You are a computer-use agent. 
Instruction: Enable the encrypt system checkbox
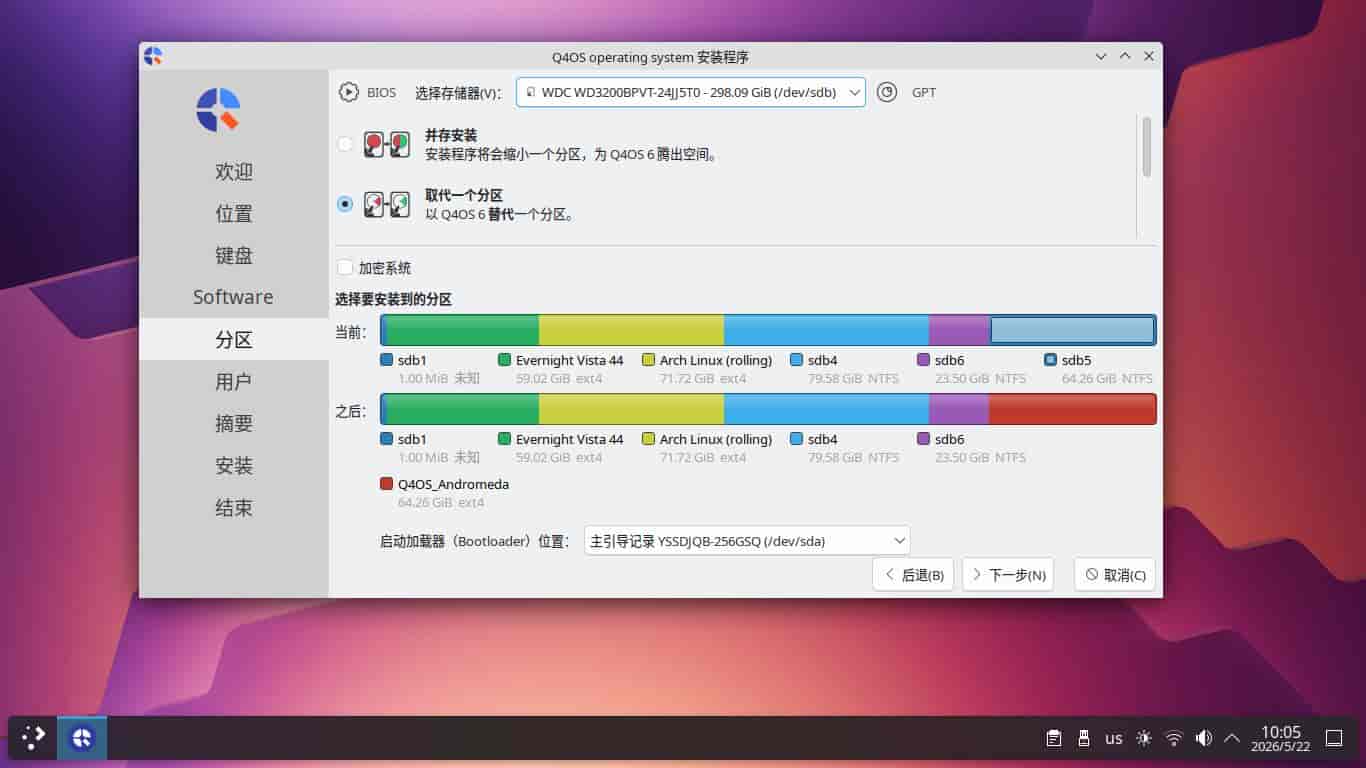[345, 268]
